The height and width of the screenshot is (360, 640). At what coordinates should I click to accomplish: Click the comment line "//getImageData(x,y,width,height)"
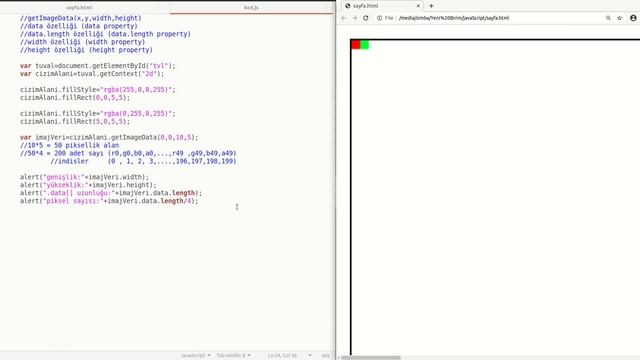point(80,18)
